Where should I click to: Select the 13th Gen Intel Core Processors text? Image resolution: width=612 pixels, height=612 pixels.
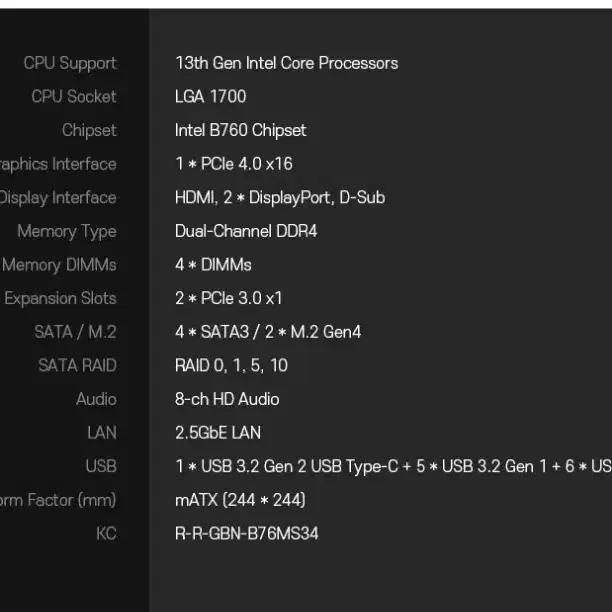(x=287, y=63)
